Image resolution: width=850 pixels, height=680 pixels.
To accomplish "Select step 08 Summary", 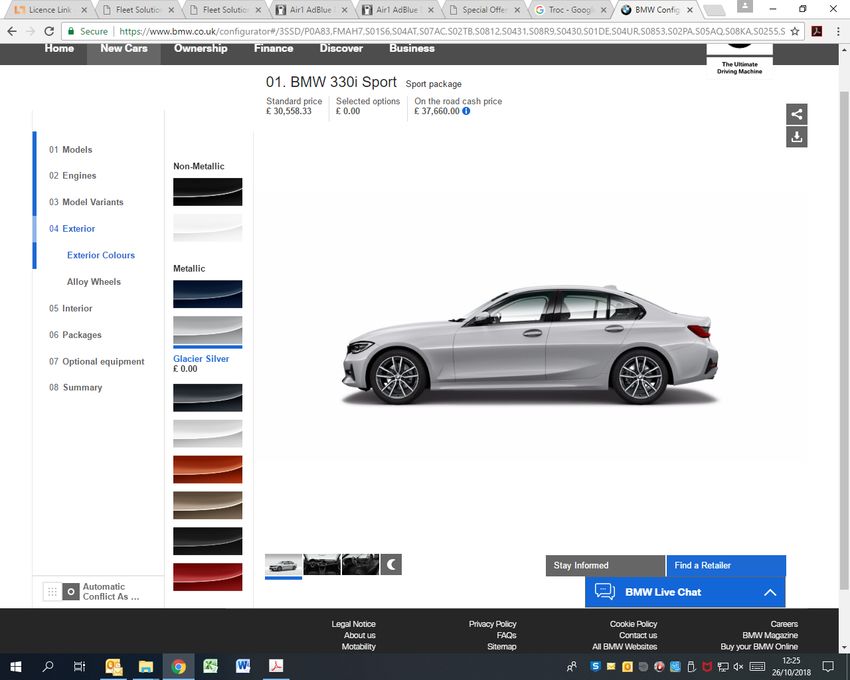I will [x=75, y=388].
